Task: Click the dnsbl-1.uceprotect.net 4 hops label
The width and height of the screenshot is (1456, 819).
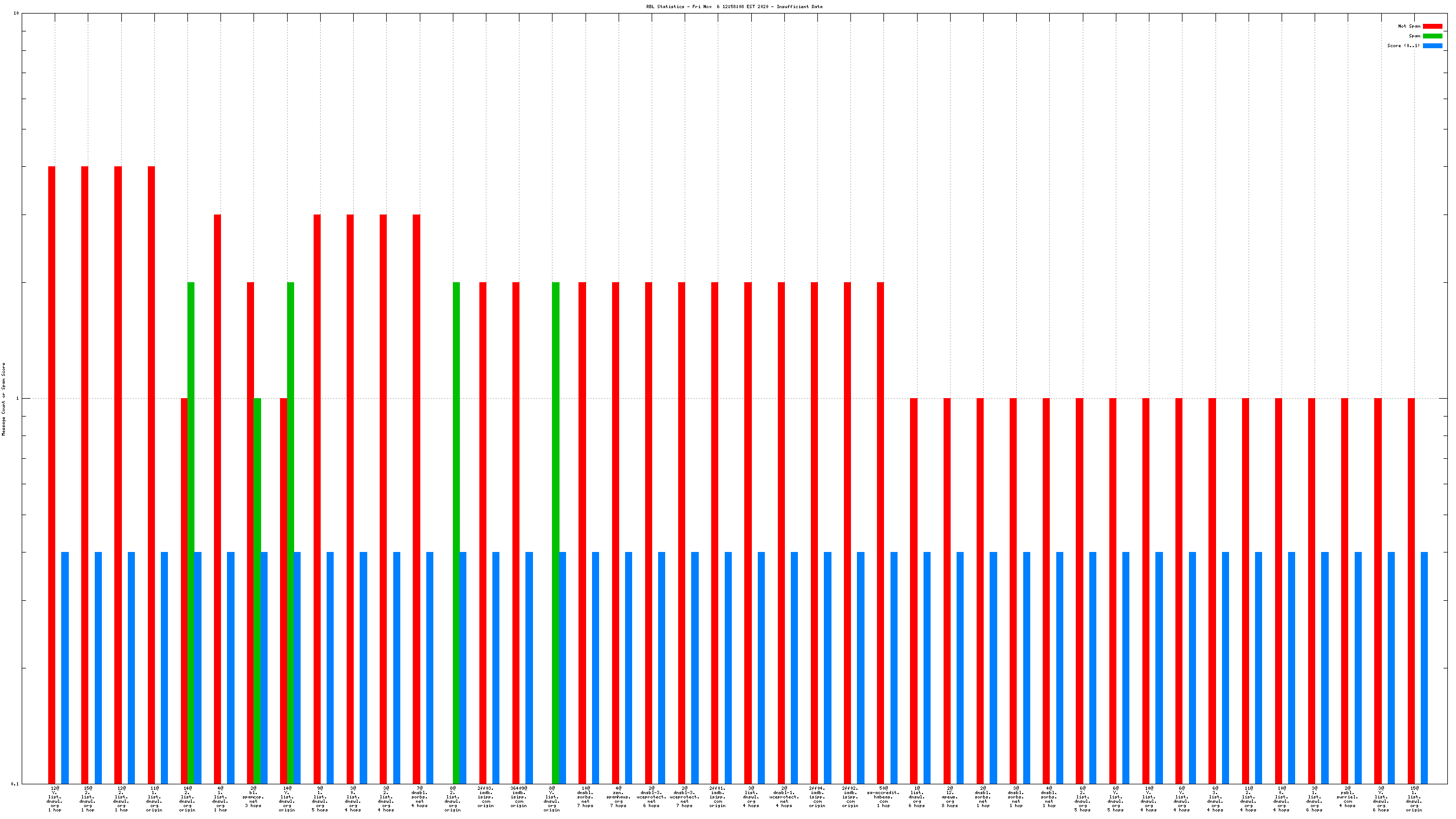Action: 784,797
